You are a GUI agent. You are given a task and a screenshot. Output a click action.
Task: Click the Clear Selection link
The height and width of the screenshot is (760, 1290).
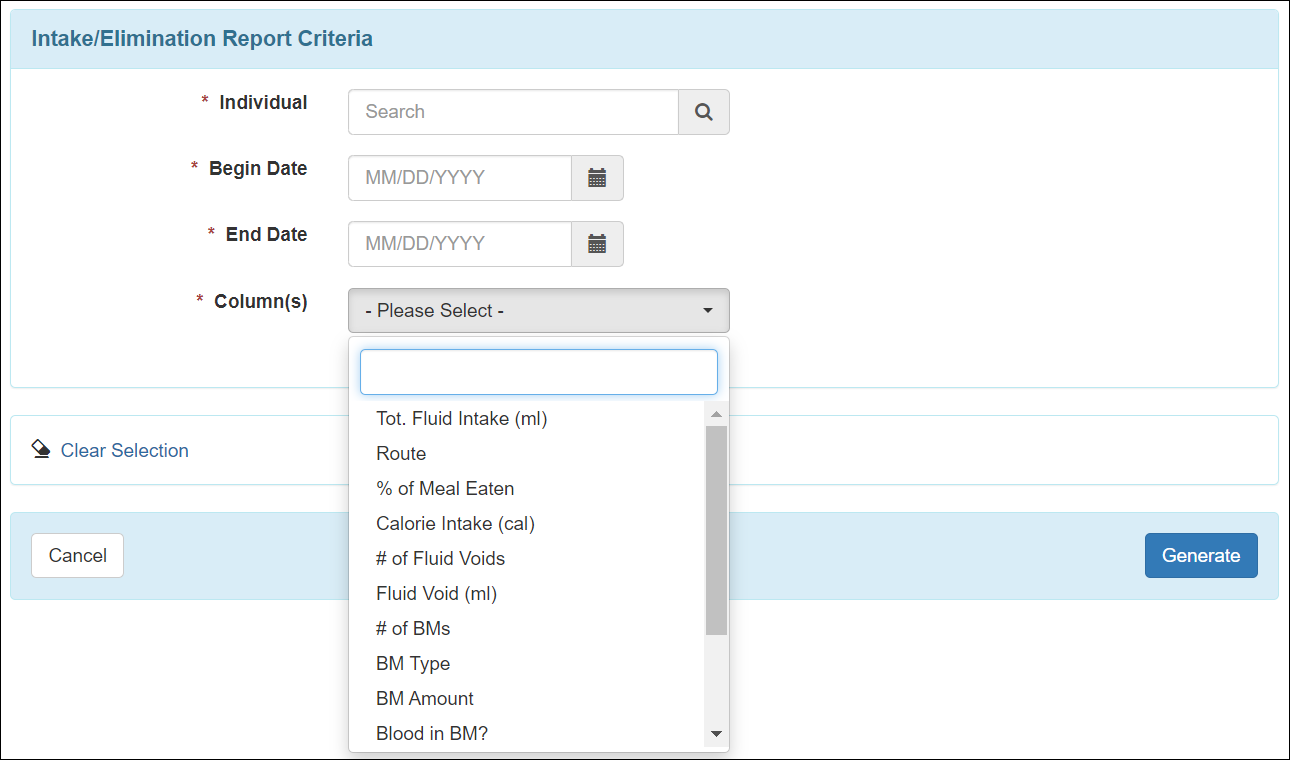coord(124,451)
